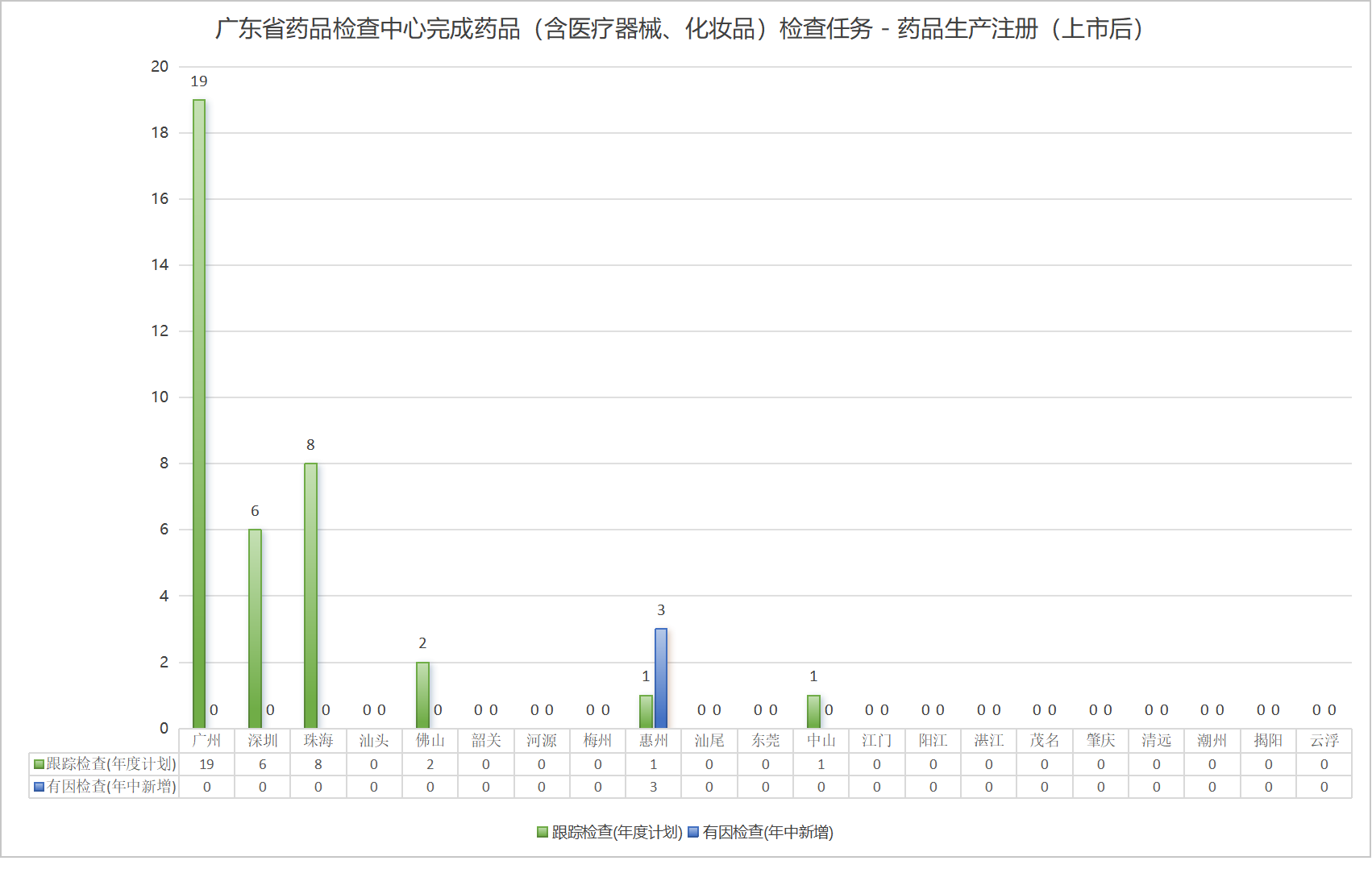Click the 东莞 category label

(x=765, y=740)
